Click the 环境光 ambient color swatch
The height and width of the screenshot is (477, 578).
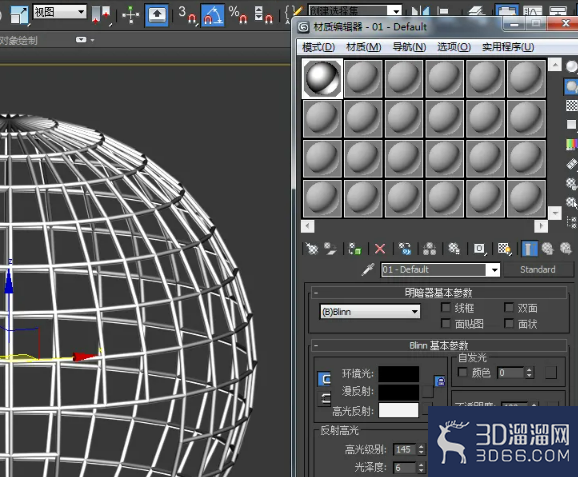(x=399, y=374)
